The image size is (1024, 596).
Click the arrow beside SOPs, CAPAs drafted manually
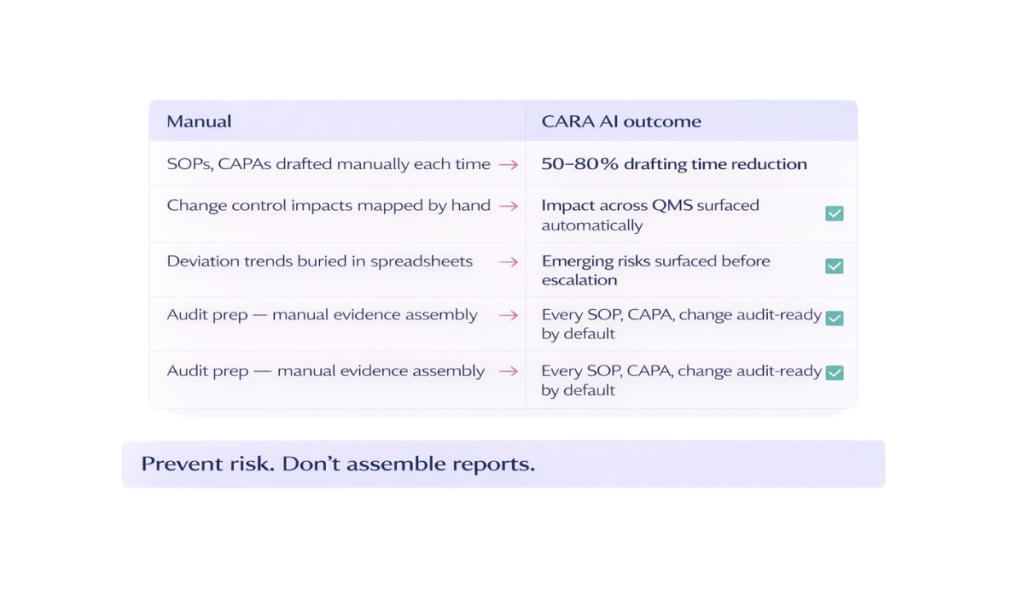pyautogui.click(x=508, y=164)
